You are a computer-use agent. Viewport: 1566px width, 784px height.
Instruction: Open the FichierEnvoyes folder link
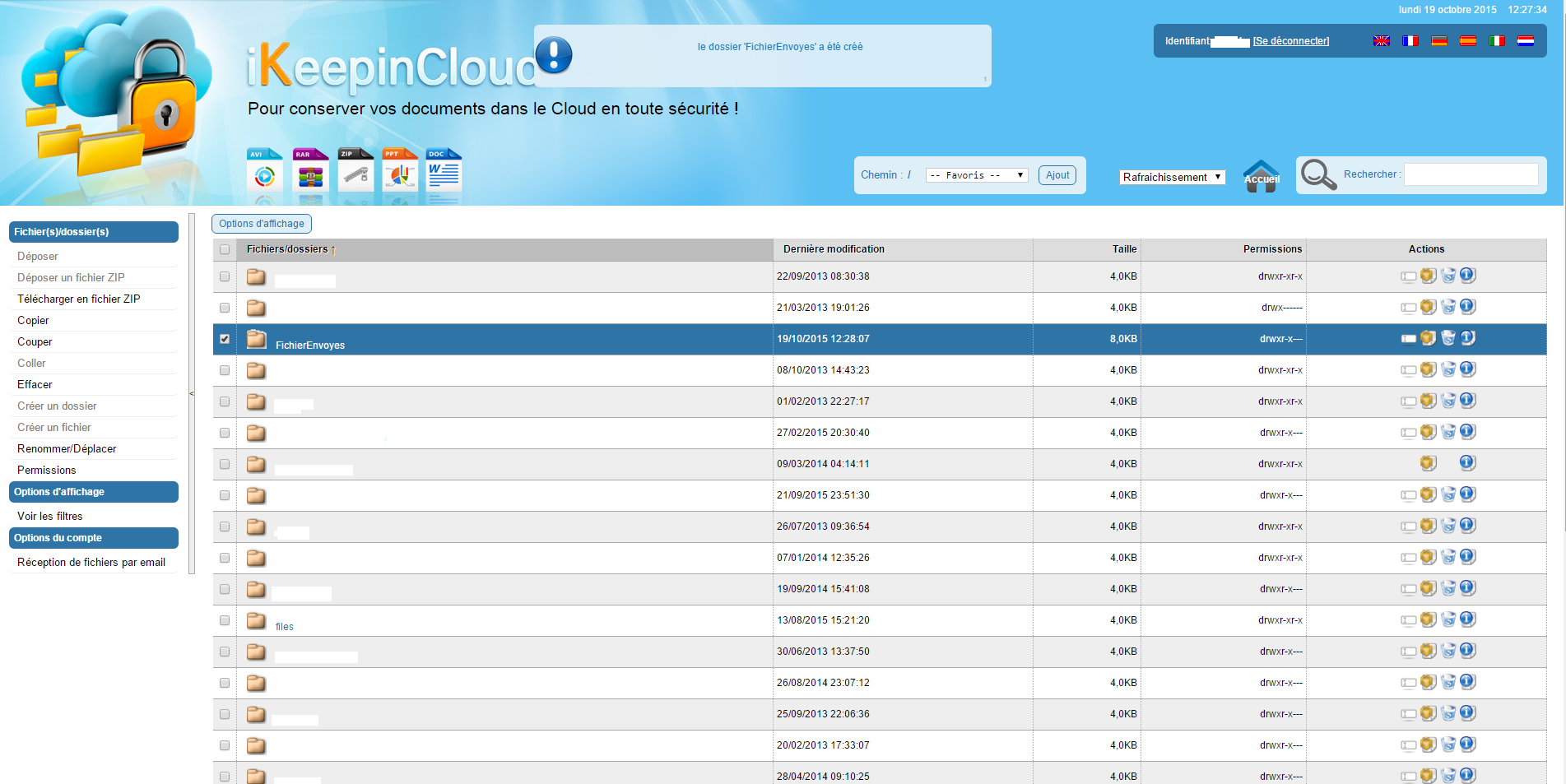310,346
